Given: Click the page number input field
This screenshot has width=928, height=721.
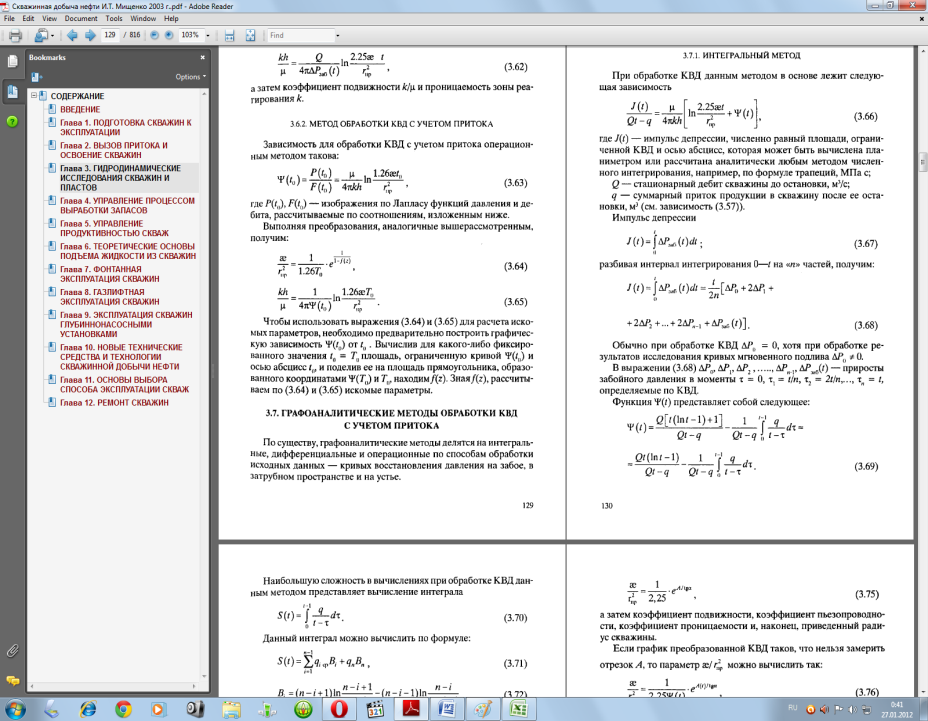Looking at the screenshot, I should tap(111, 36).
